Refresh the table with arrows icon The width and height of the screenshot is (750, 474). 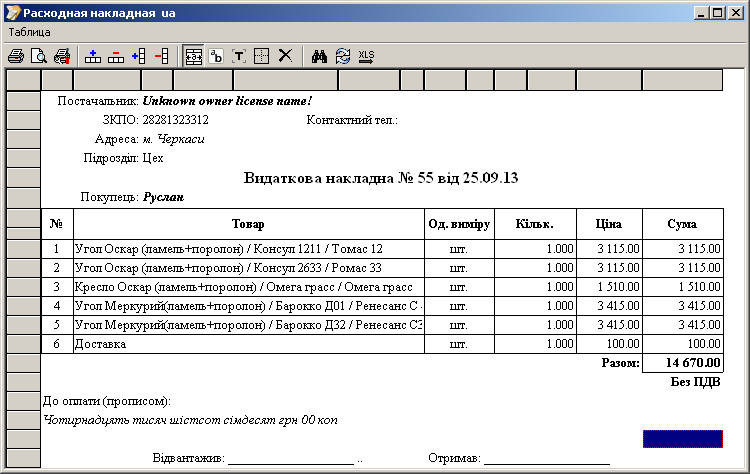tap(342, 56)
